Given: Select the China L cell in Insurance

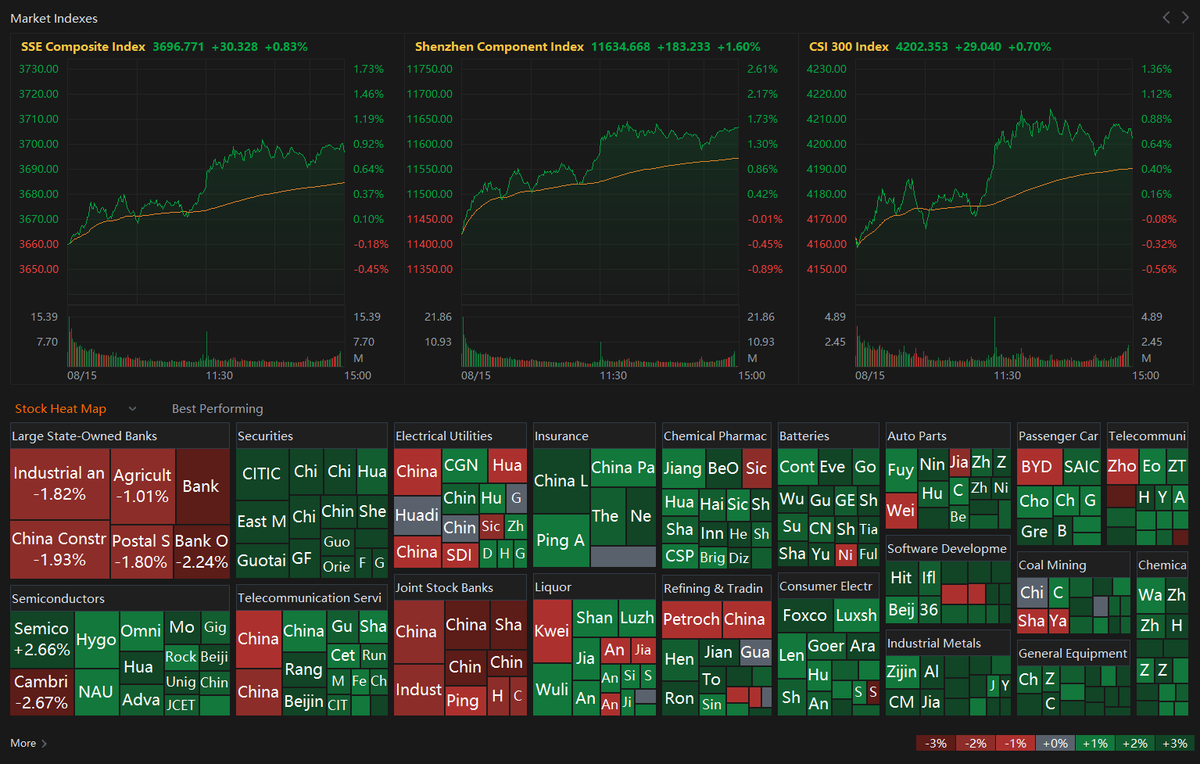Looking at the screenshot, I should [560, 481].
